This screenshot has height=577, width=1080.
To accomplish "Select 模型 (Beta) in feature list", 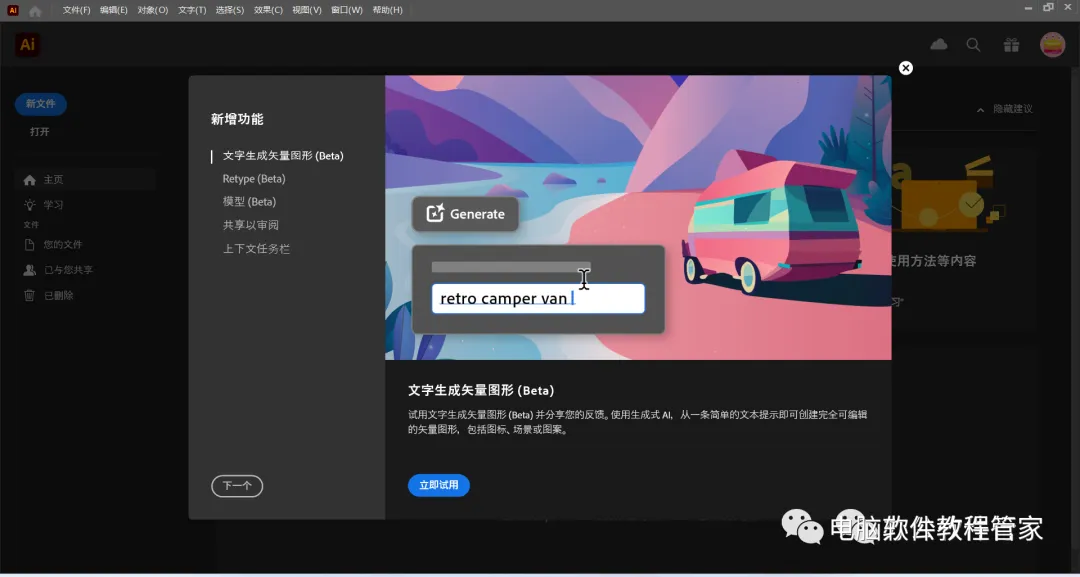I will click(249, 202).
